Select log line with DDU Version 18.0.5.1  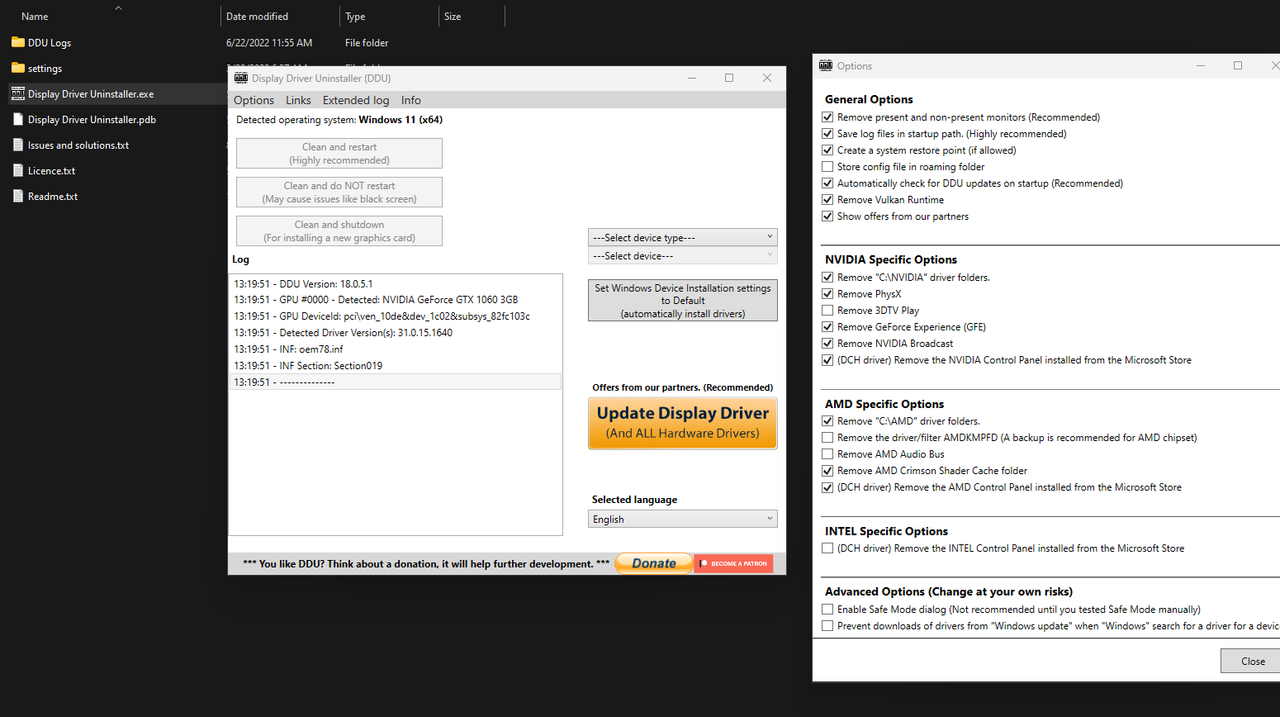395,284
